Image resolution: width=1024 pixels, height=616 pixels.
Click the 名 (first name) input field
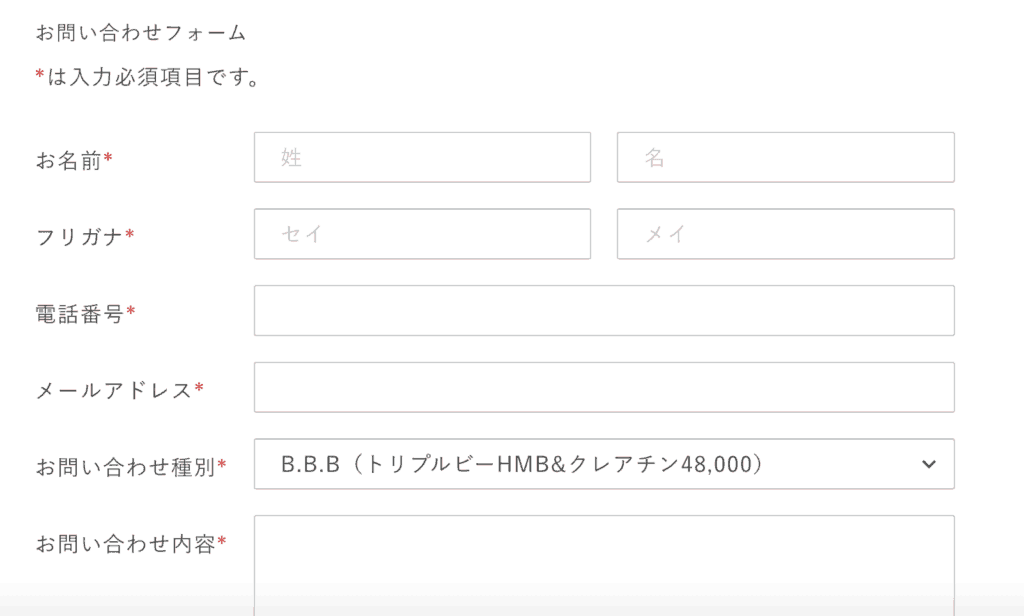point(785,157)
